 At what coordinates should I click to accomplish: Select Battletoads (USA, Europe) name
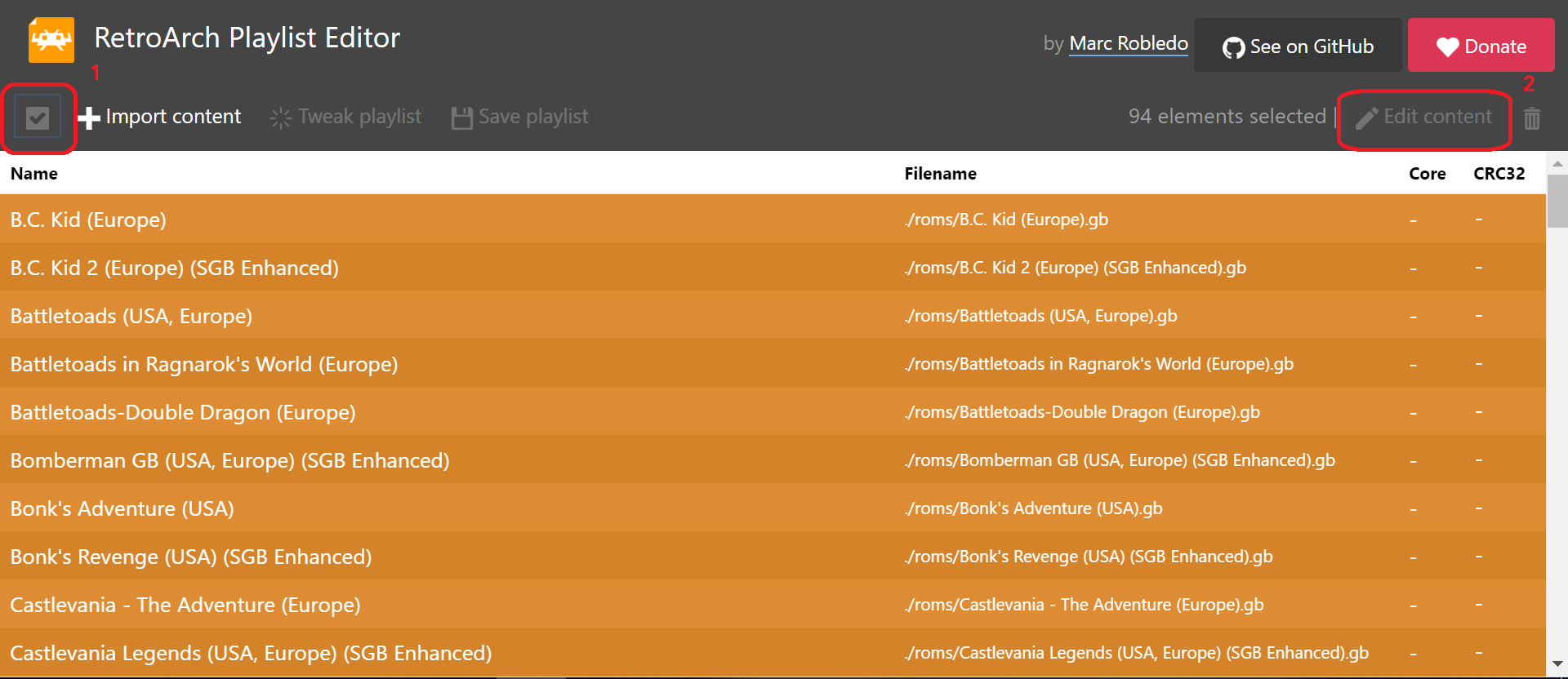(x=131, y=316)
